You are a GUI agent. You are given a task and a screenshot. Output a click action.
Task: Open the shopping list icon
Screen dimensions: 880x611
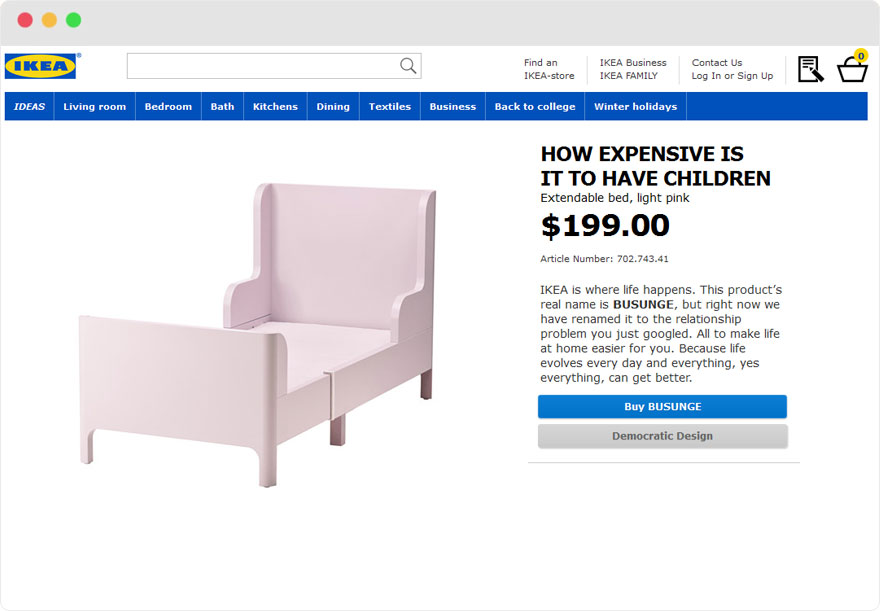pyautogui.click(x=810, y=68)
